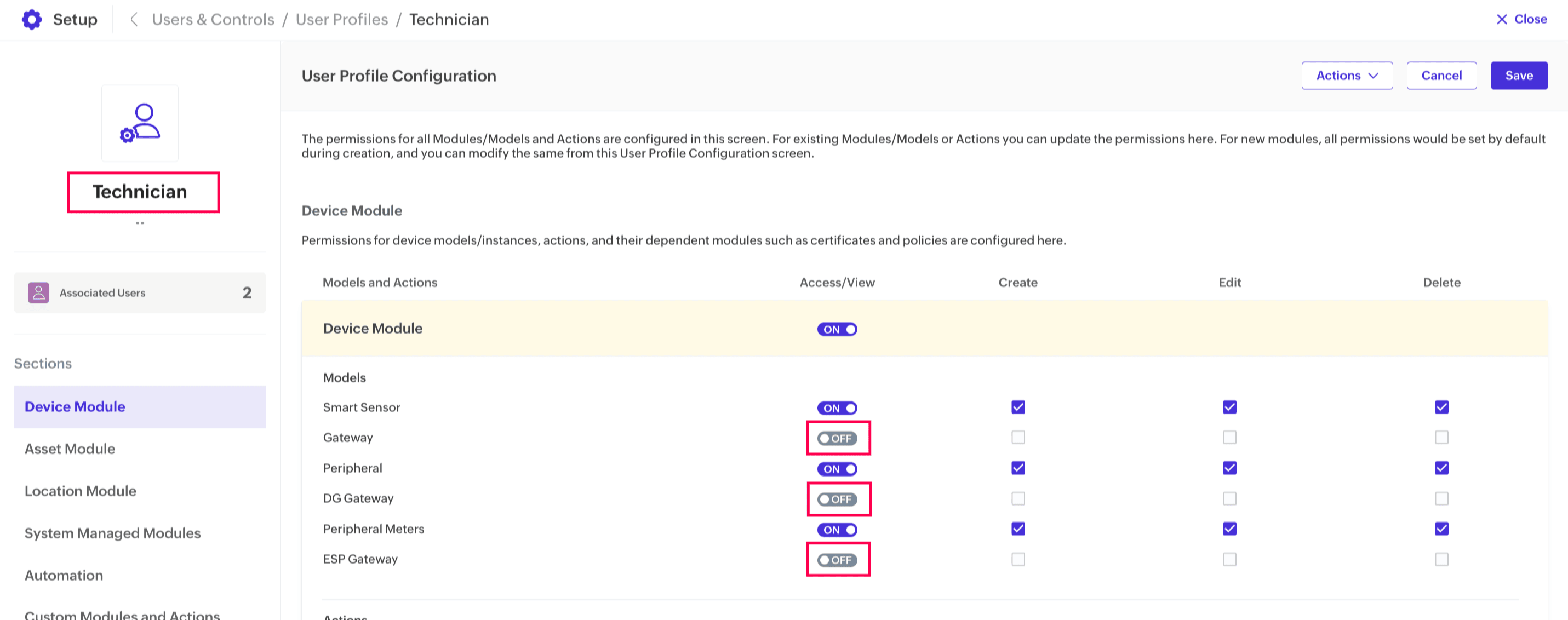The height and width of the screenshot is (620, 1568).
Task: Navigate to User Profiles breadcrumb
Action: click(x=341, y=20)
